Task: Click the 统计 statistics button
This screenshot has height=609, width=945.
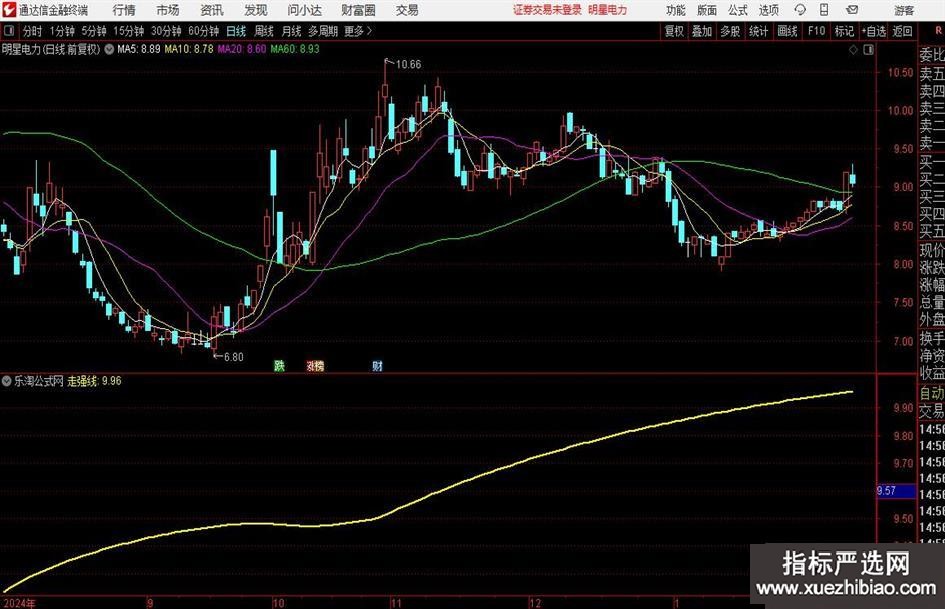Action: [x=758, y=31]
